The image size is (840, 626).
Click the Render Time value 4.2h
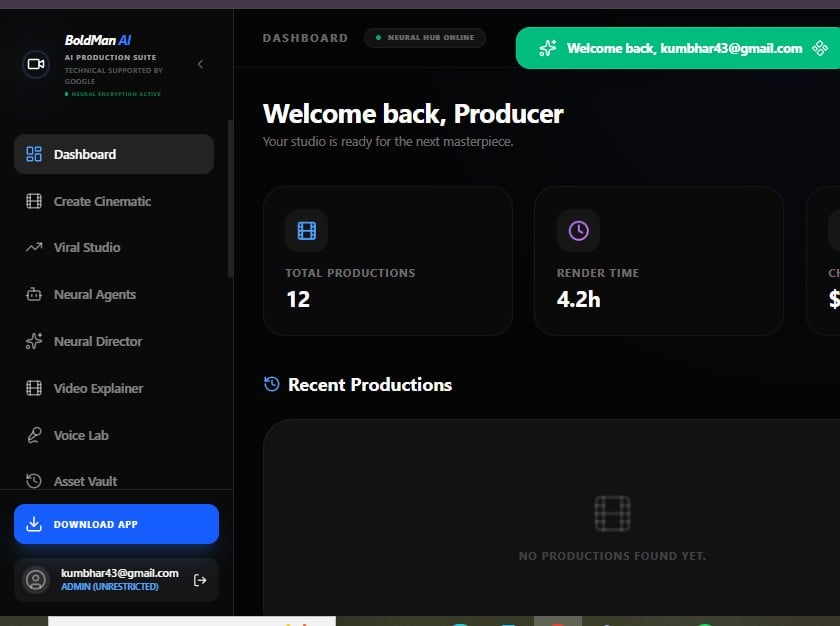click(x=579, y=299)
